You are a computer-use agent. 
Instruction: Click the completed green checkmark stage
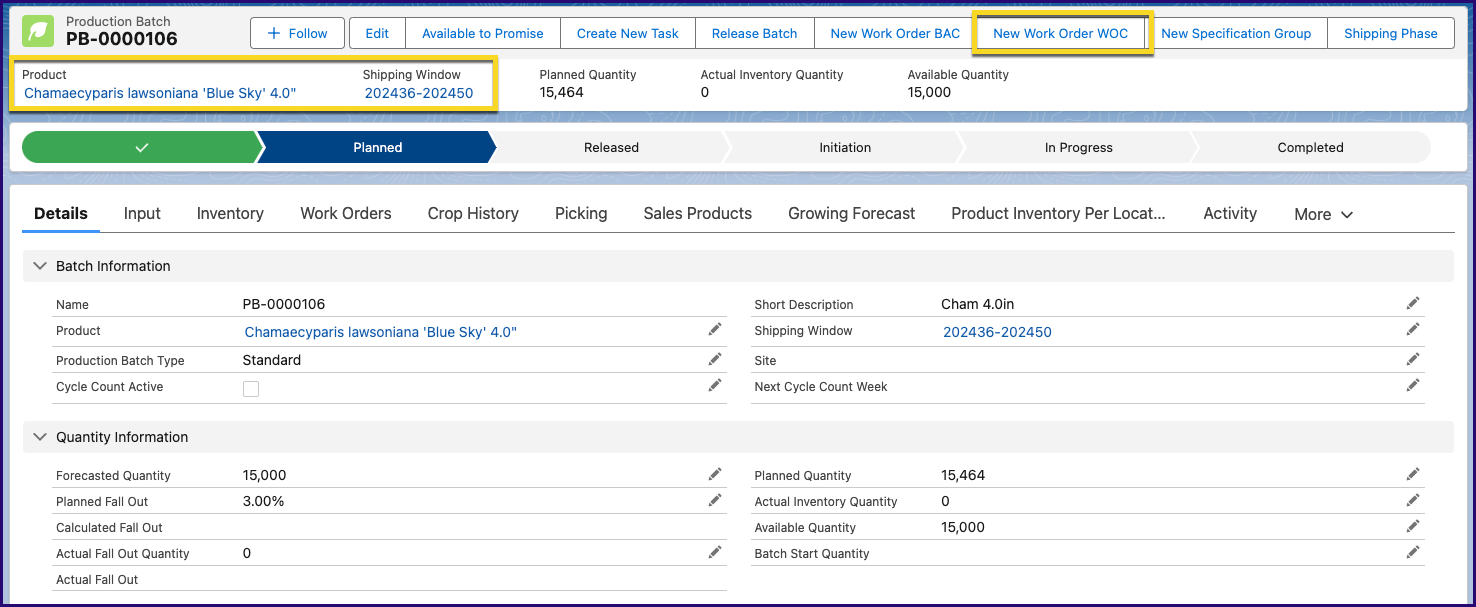click(141, 147)
